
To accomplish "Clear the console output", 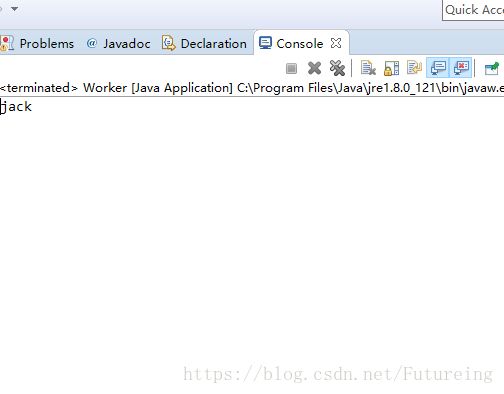I will click(x=368, y=68).
